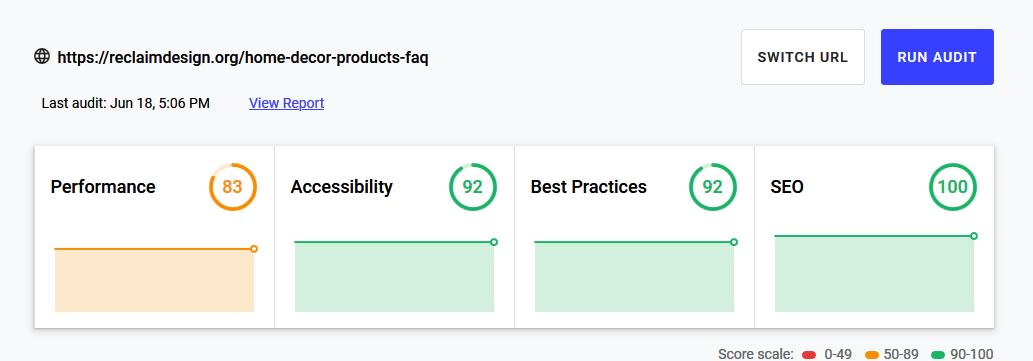Click the Last audit timestamp text
Viewport: 1033px width, 361px height.
tap(126, 103)
